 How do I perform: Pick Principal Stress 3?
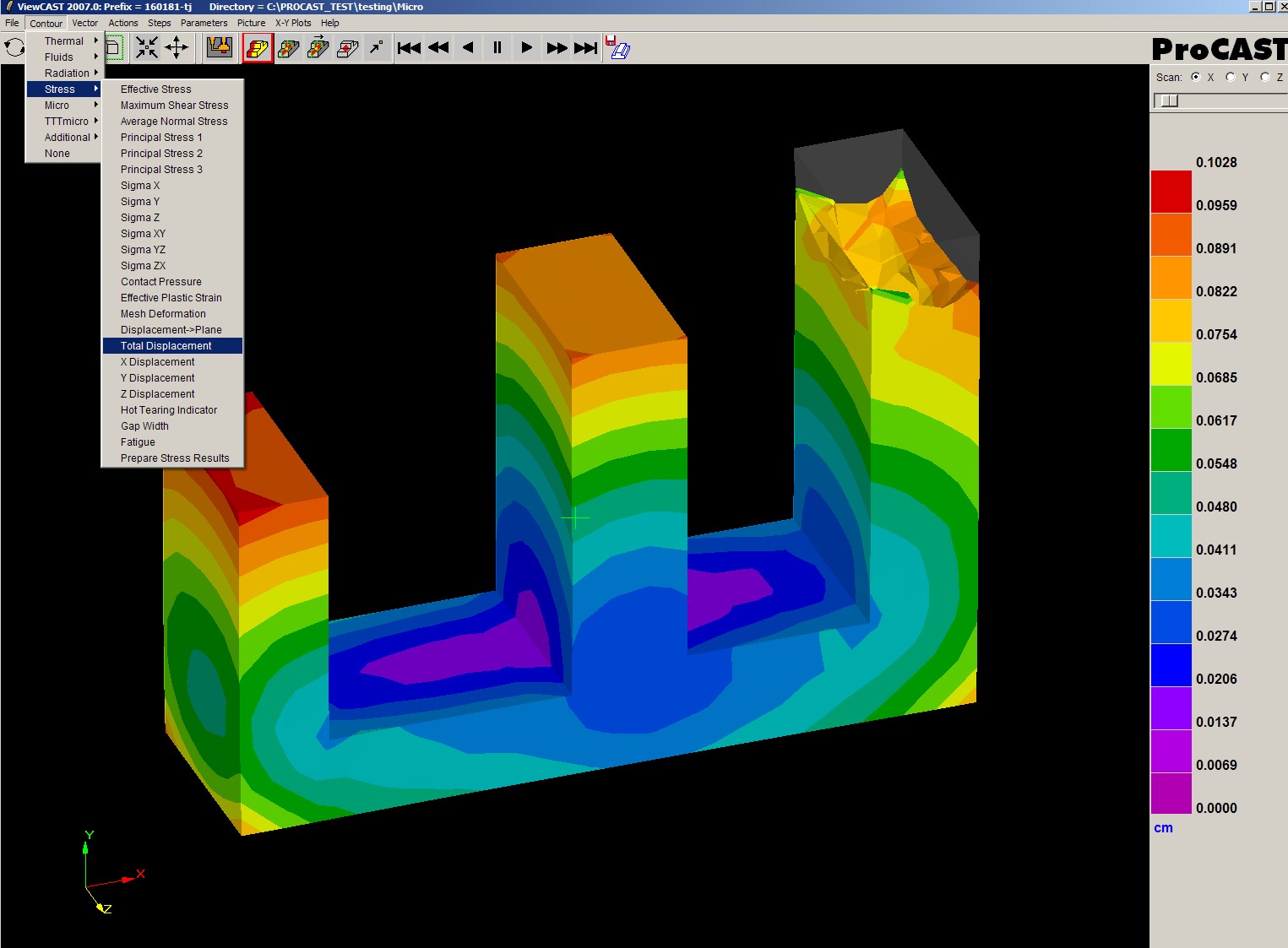click(x=172, y=170)
